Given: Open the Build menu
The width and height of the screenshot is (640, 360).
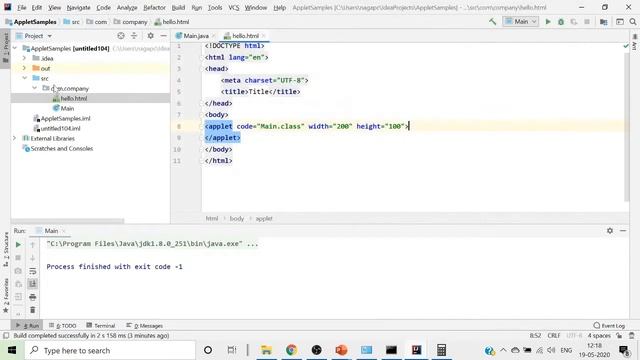Looking at the screenshot, I should click(x=178, y=7).
